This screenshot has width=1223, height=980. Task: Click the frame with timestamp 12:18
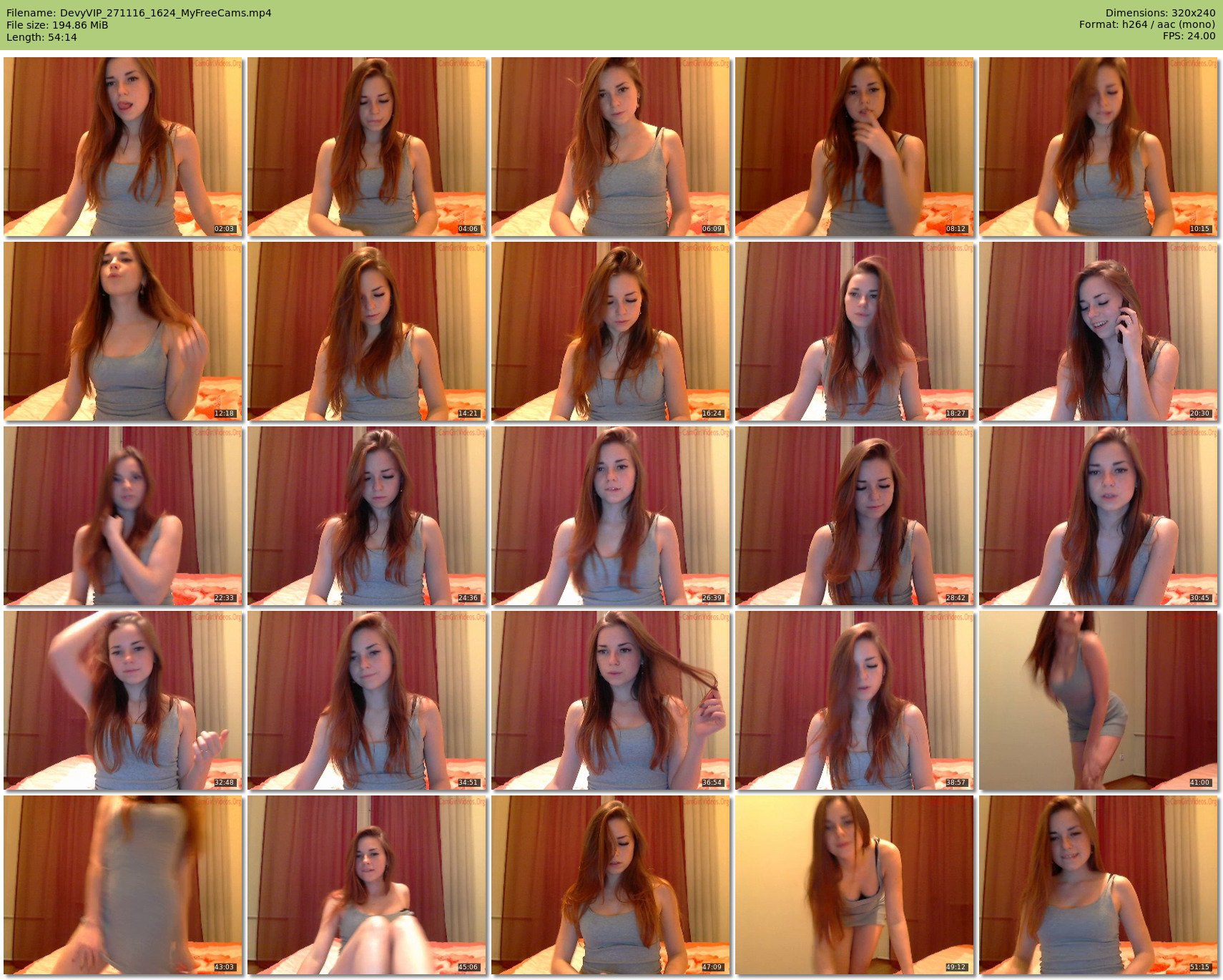point(123,331)
